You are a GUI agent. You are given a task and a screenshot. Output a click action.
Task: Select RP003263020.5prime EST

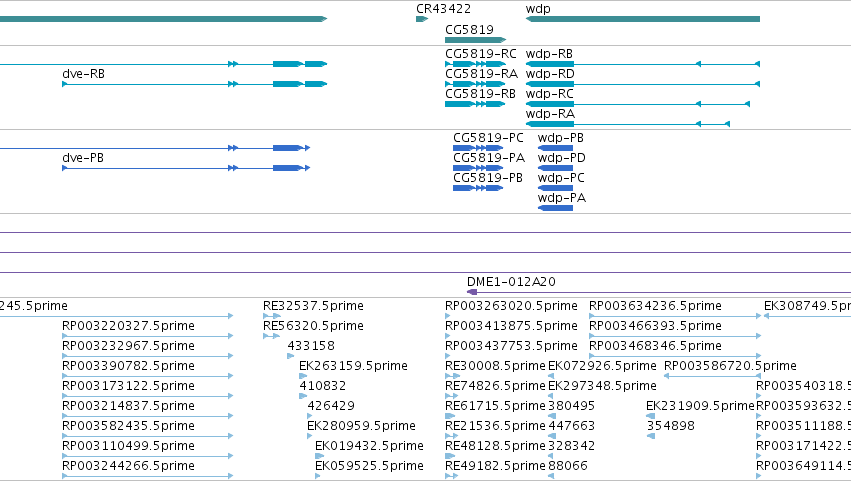tap(511, 306)
